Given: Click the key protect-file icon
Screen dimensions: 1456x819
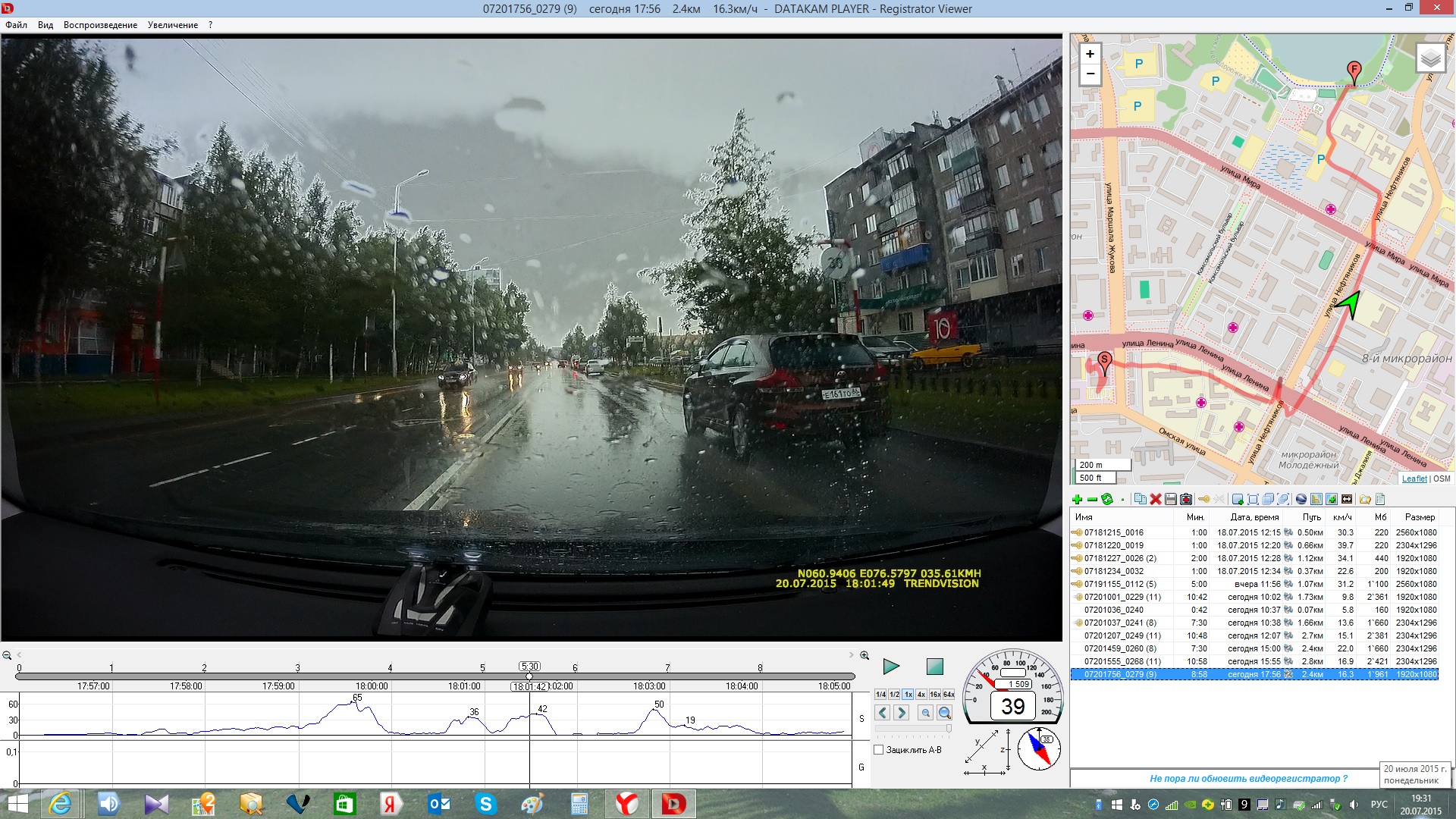Looking at the screenshot, I should point(1203,499).
